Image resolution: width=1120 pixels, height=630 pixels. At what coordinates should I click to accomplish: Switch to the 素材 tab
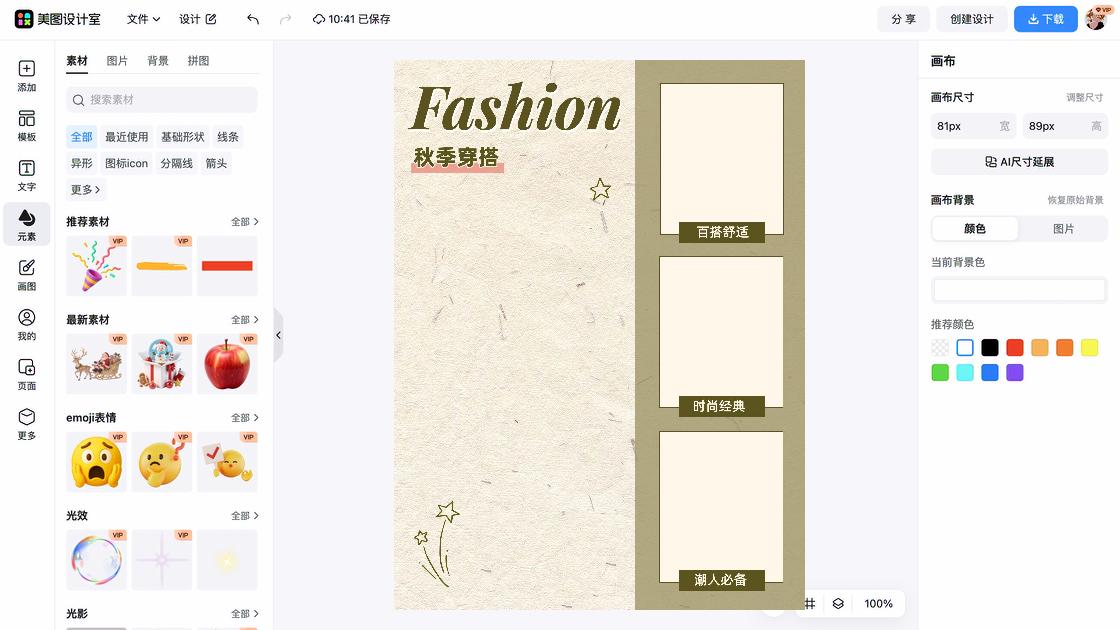coord(76,61)
